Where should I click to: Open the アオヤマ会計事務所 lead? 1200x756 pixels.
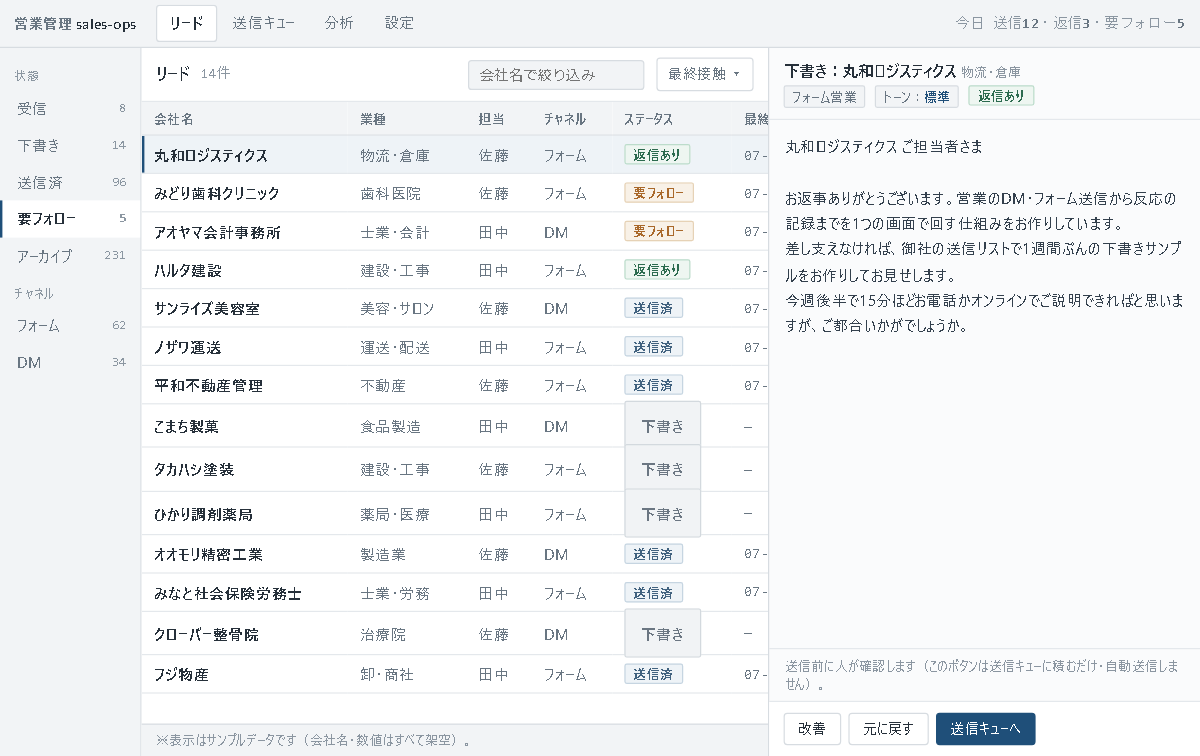[x=455, y=231]
